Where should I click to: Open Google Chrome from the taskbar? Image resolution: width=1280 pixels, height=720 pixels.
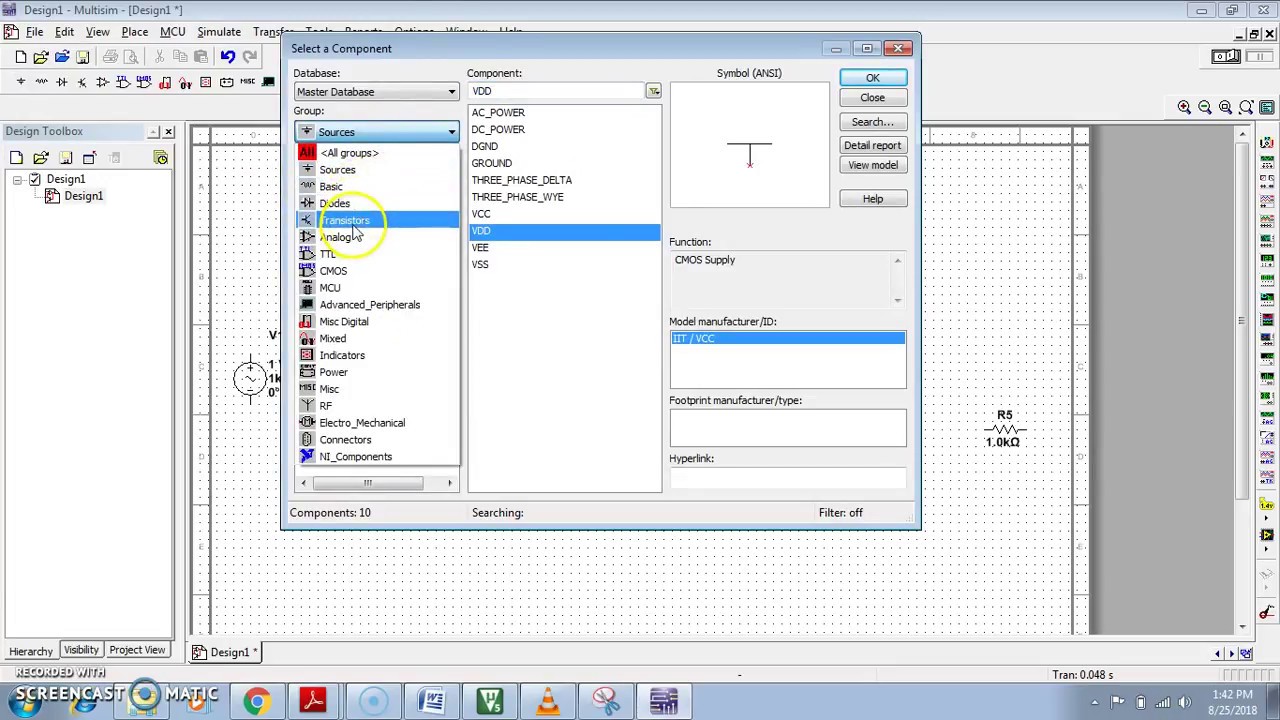[x=257, y=701]
